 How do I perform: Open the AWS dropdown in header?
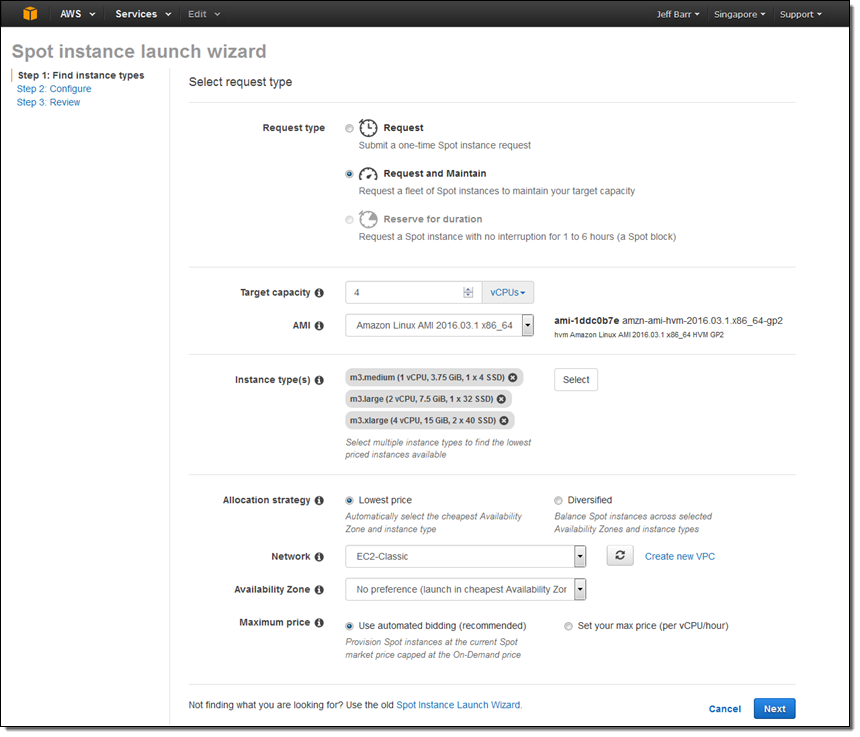click(77, 14)
